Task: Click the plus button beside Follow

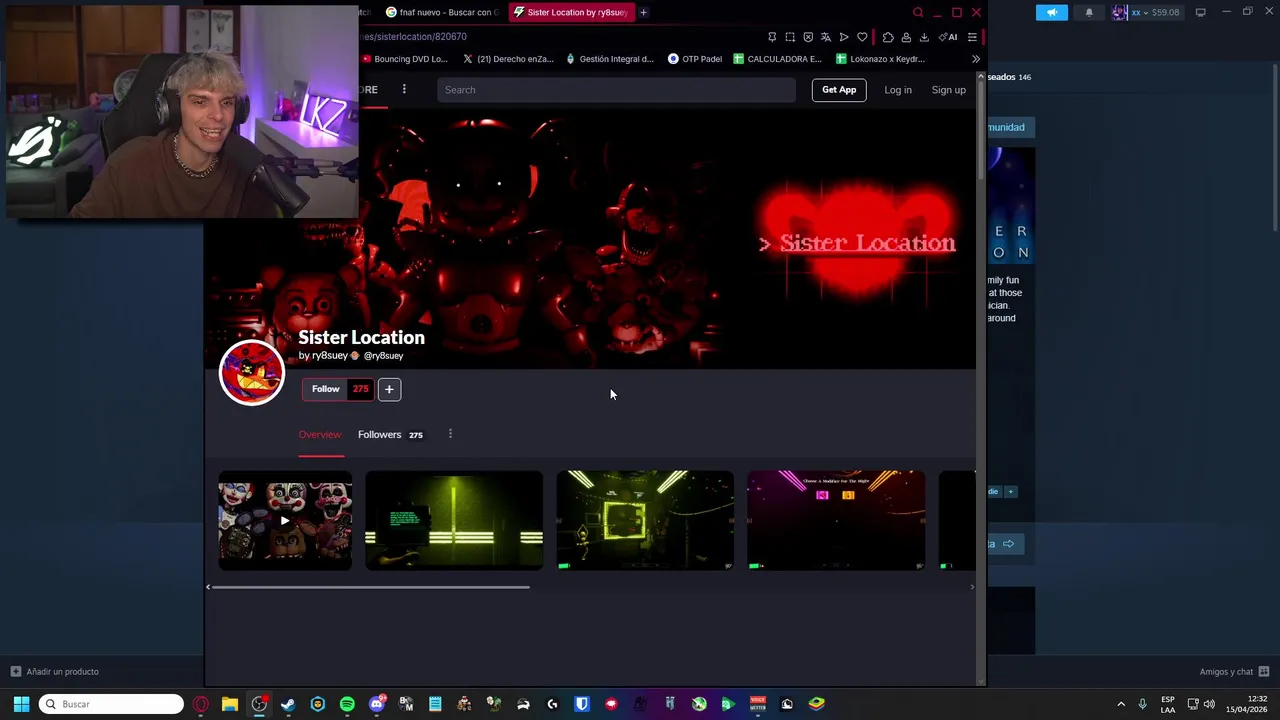Action: (x=389, y=389)
